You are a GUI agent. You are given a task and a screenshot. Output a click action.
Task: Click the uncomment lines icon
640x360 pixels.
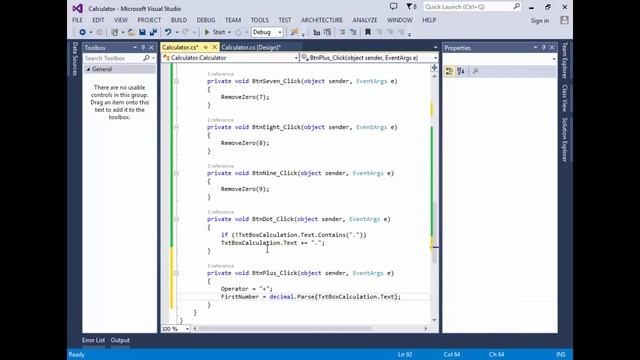(353, 32)
